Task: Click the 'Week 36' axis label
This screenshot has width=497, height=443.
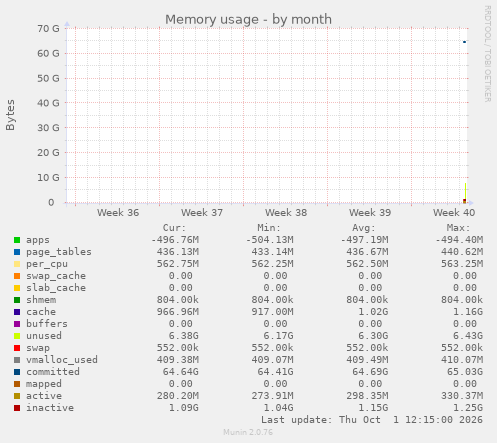Action: pyautogui.click(x=118, y=213)
